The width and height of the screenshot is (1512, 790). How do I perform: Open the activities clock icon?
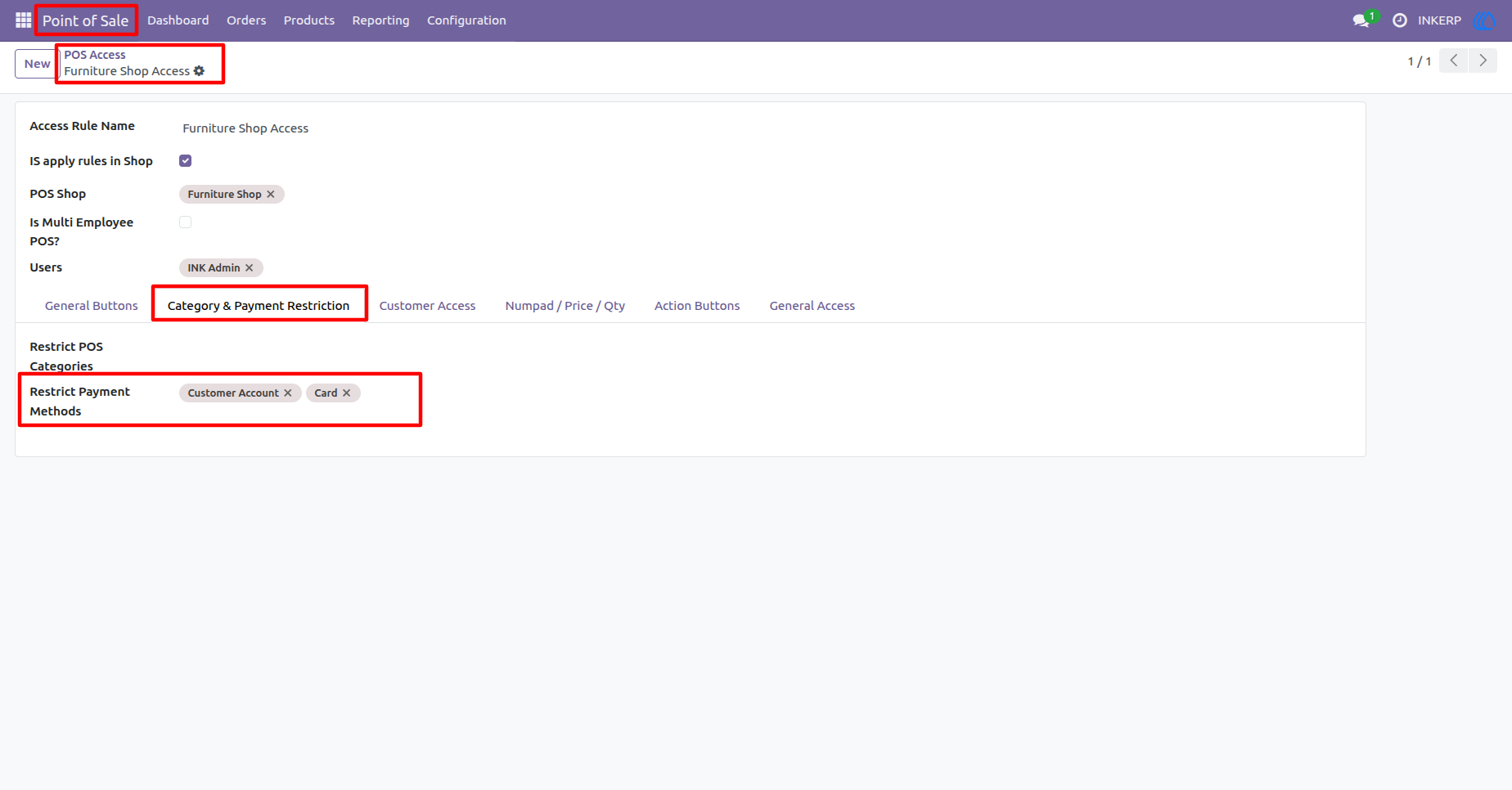pos(1400,20)
